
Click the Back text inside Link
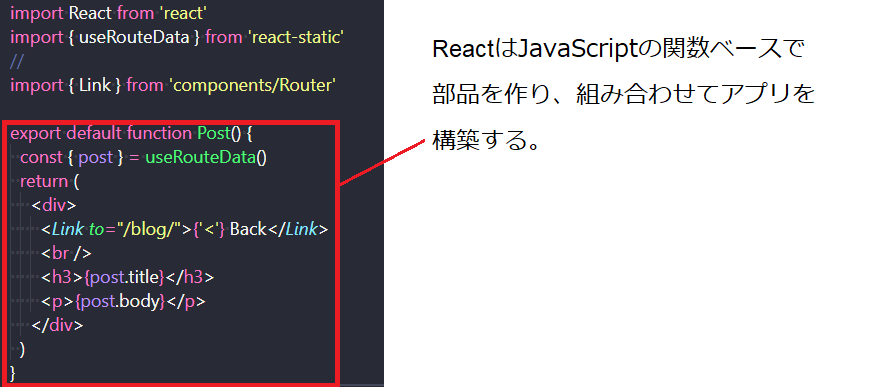coord(248,229)
